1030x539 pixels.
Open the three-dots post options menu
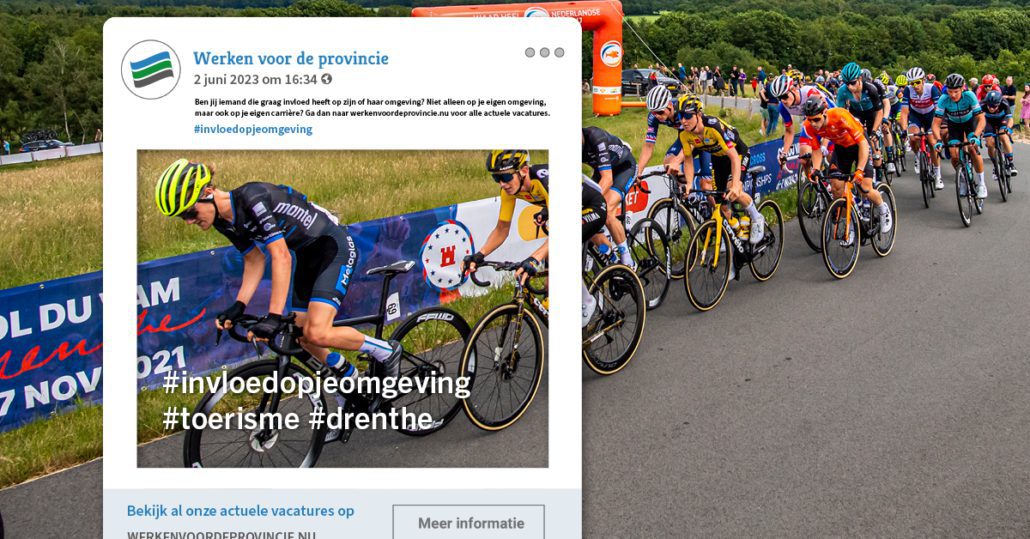click(545, 53)
